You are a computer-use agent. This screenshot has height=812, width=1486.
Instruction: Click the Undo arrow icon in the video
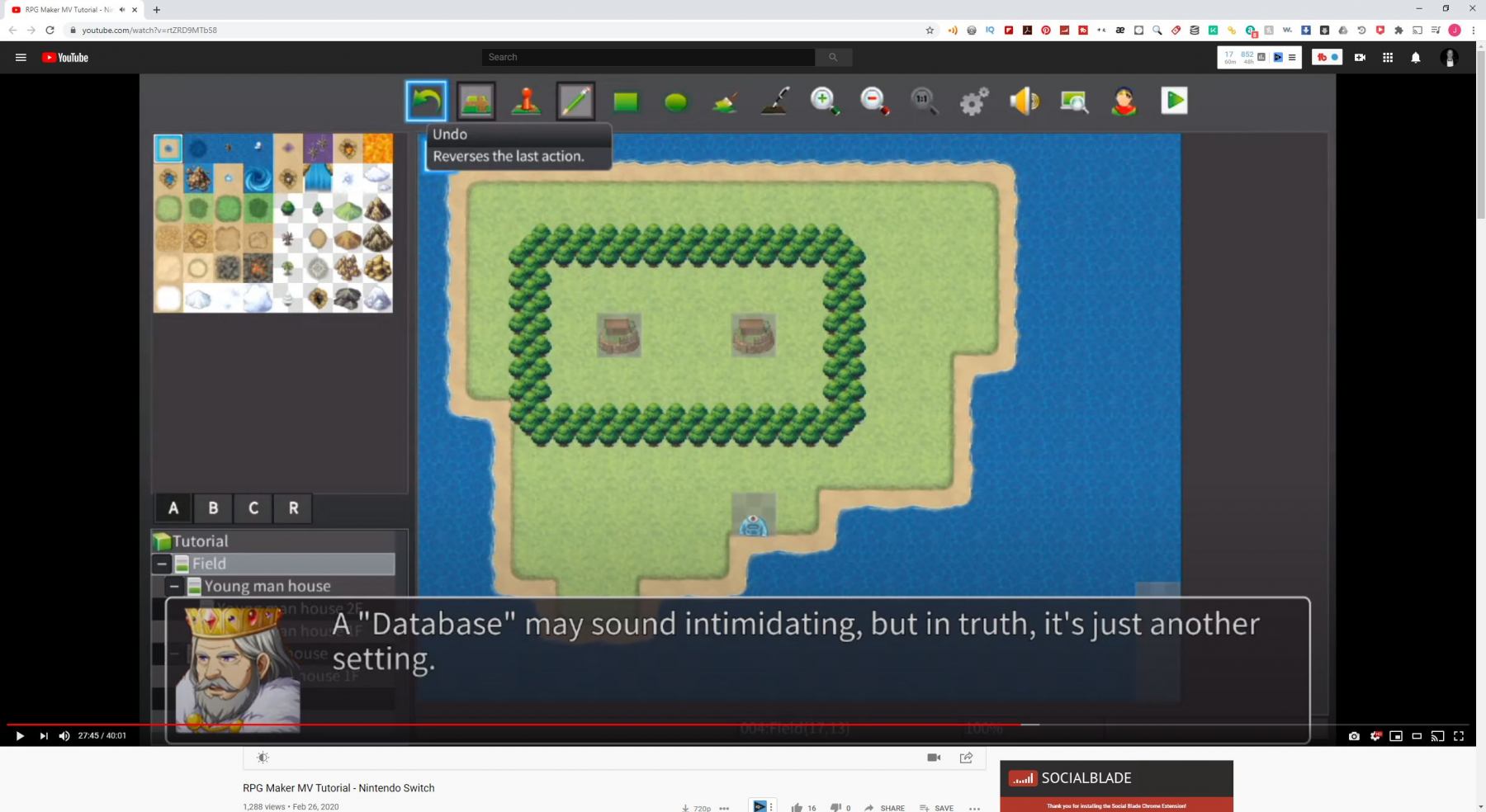426,101
